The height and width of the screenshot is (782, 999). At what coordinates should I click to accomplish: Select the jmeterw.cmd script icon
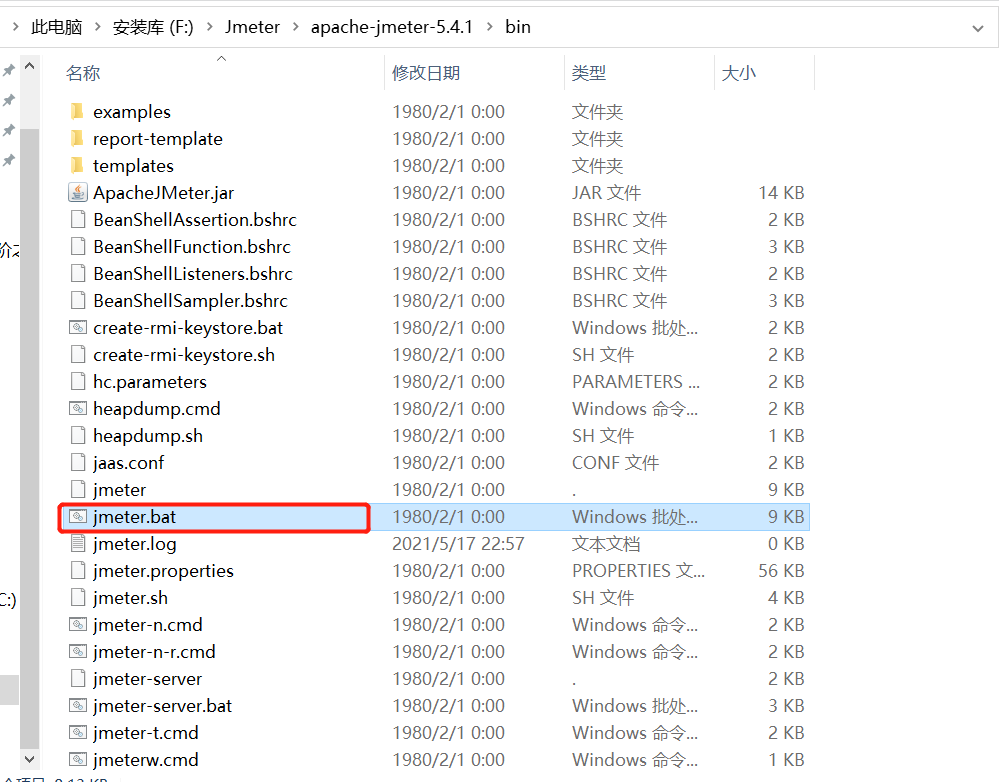(78, 760)
